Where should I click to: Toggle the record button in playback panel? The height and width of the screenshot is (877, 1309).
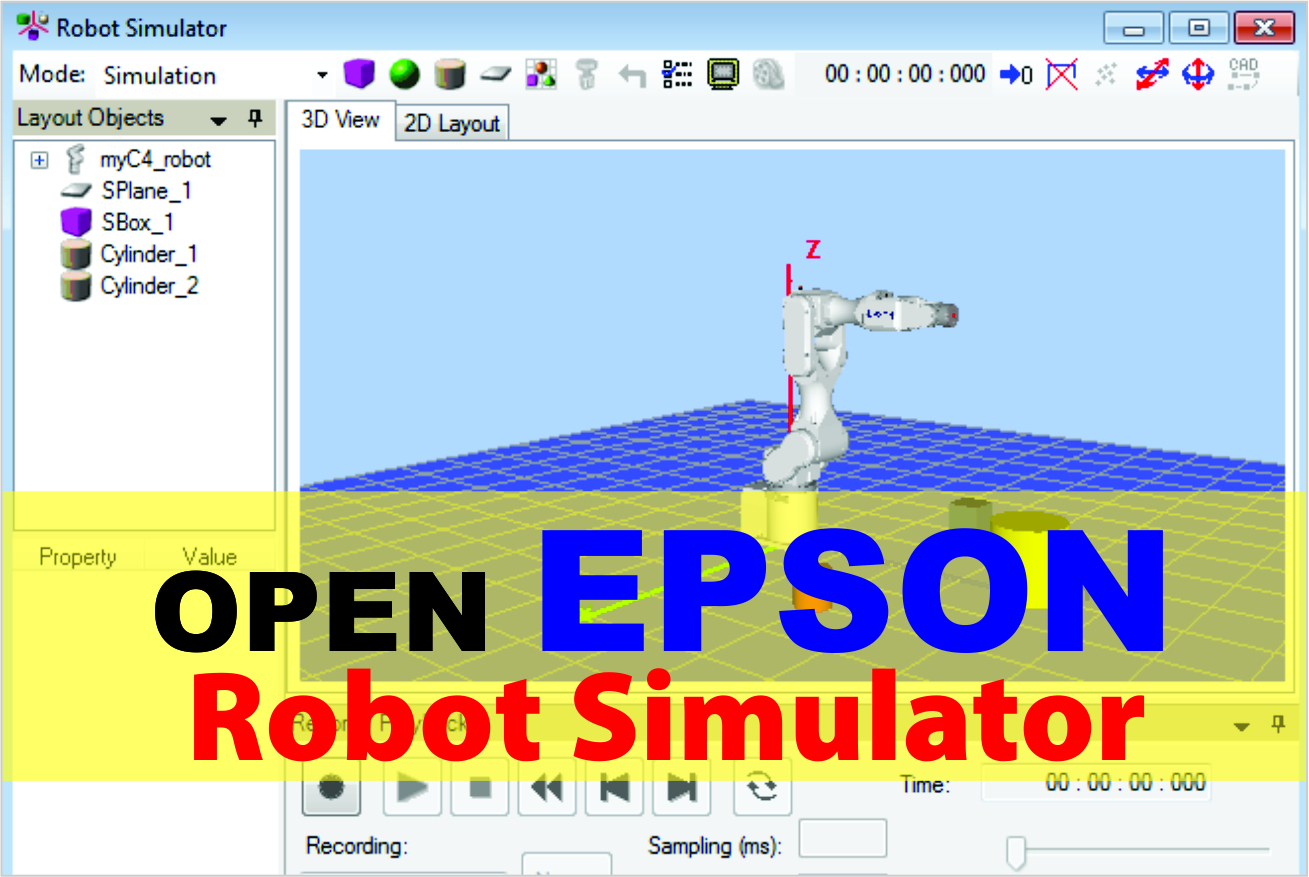tap(330, 788)
